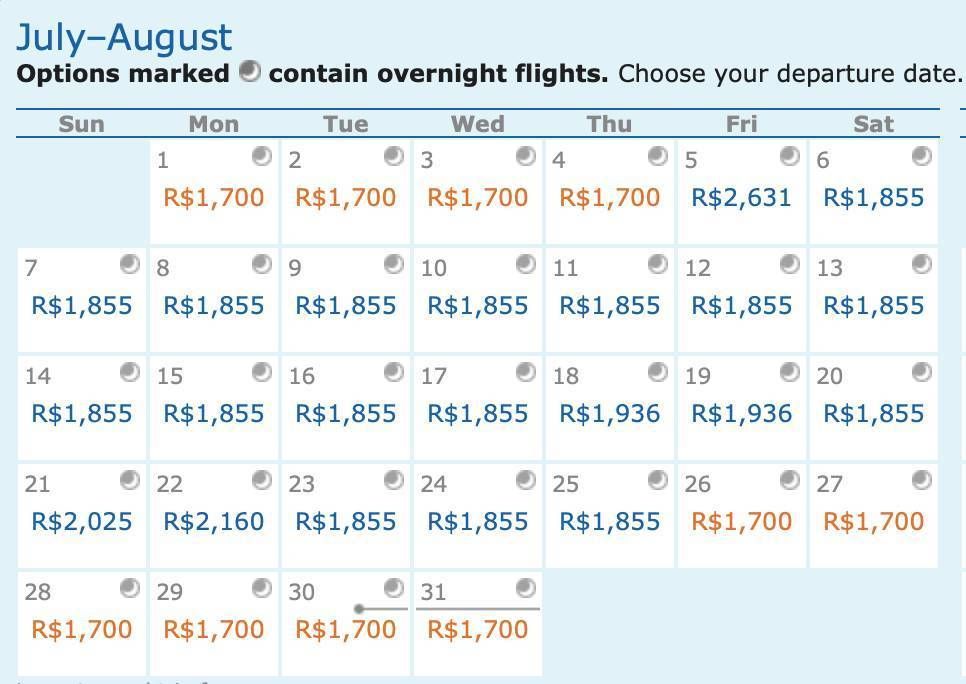Click the overnight flight icon on July 1

(262, 157)
